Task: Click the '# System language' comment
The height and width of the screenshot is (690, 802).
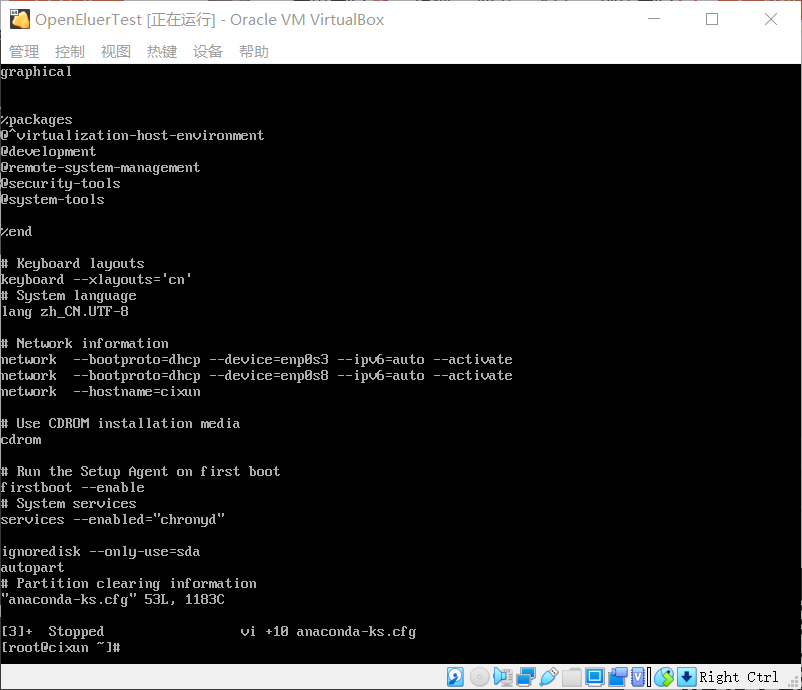Action: pos(69,296)
